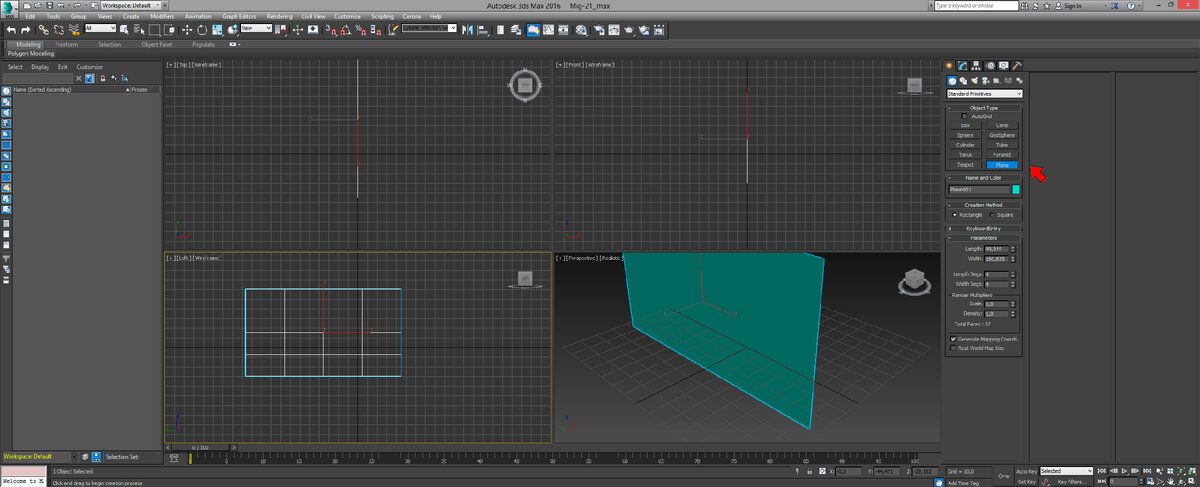Screen dimensions: 1200x487
Task: Toggle the Percent Snap icon
Action: [359, 30]
